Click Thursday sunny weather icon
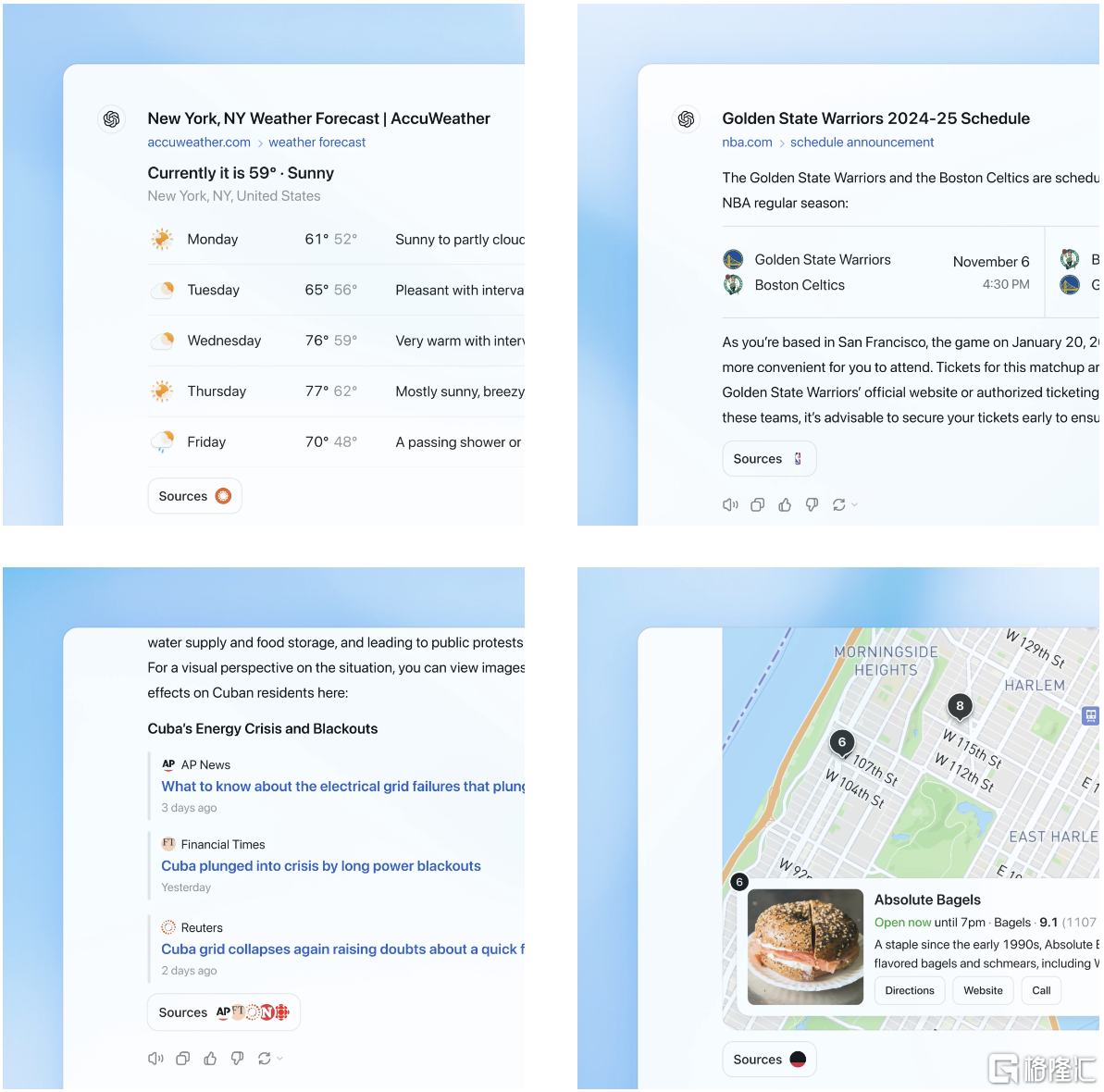Image resolution: width=1104 pixels, height=1092 pixels. (x=162, y=391)
